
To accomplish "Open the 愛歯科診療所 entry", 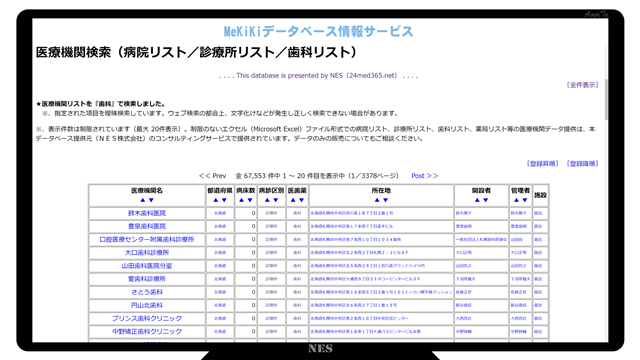I will point(147,279).
